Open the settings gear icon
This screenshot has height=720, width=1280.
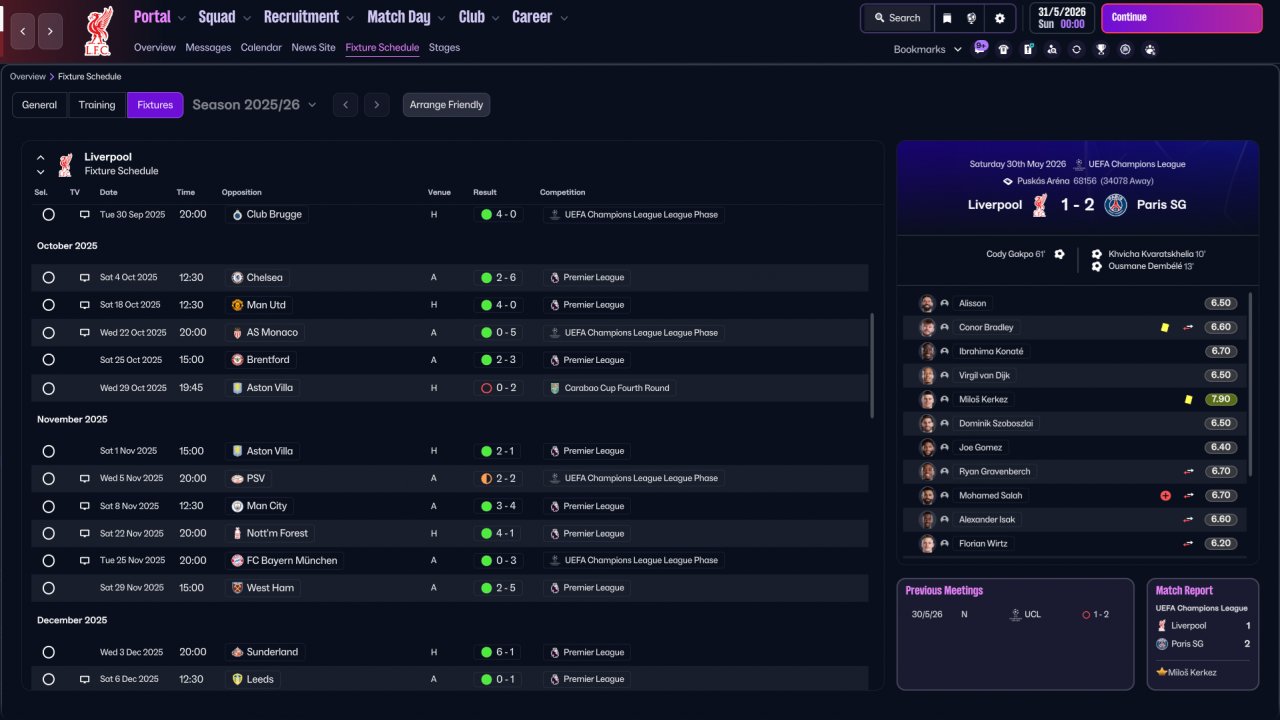tap(999, 18)
